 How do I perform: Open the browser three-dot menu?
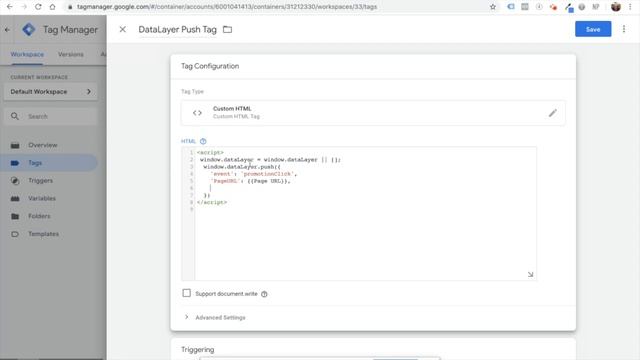(631, 7)
